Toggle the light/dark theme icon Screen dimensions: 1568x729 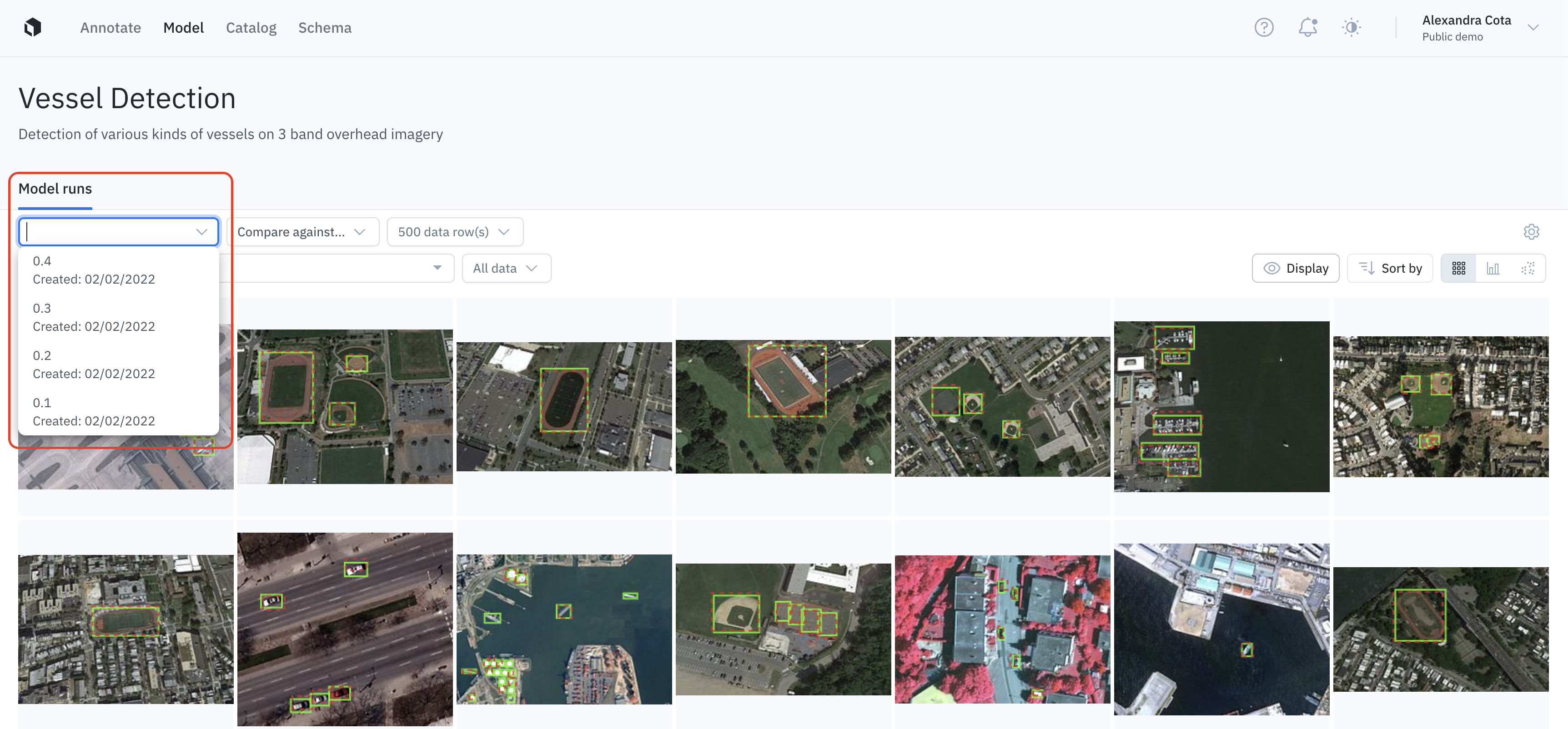tap(1351, 27)
